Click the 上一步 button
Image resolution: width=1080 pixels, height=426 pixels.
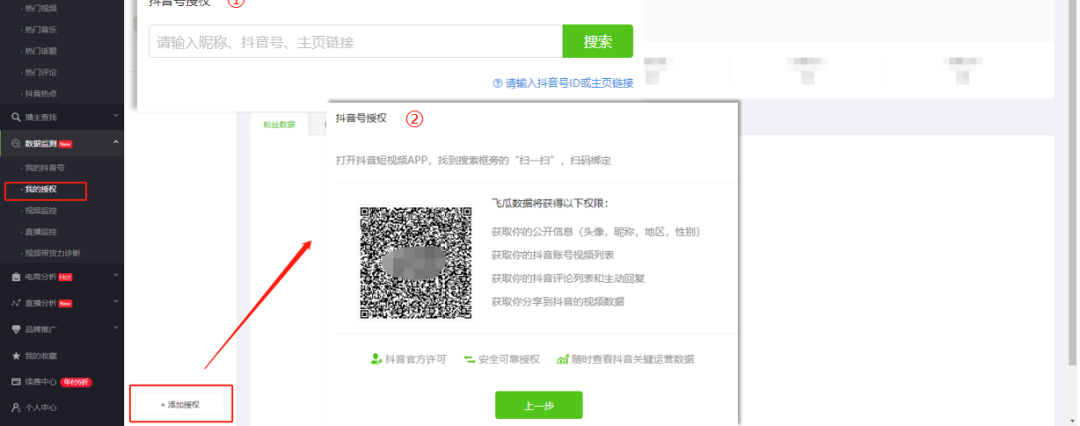click(x=539, y=405)
